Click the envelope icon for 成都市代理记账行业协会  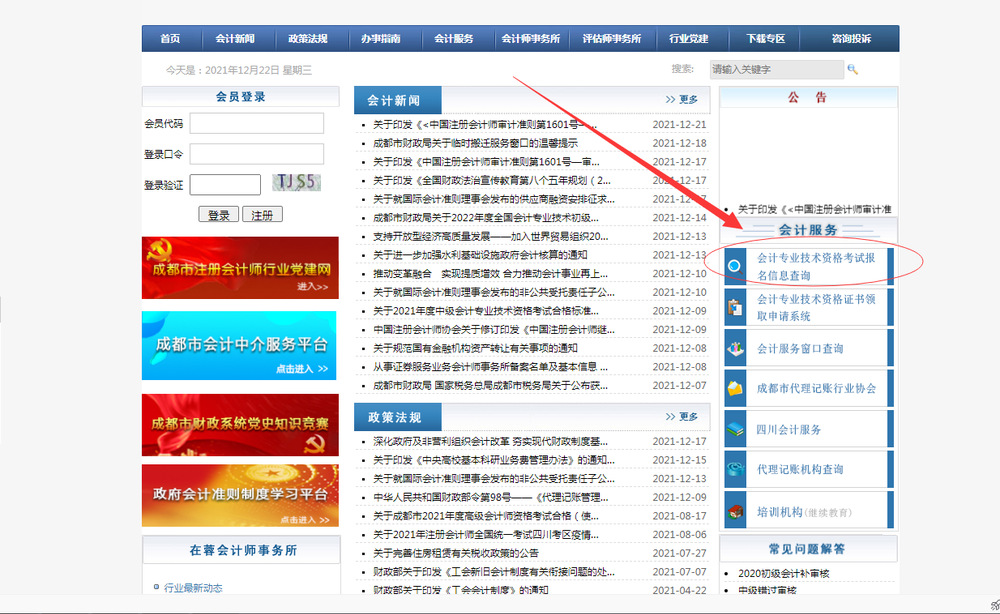pyautogui.click(x=735, y=388)
